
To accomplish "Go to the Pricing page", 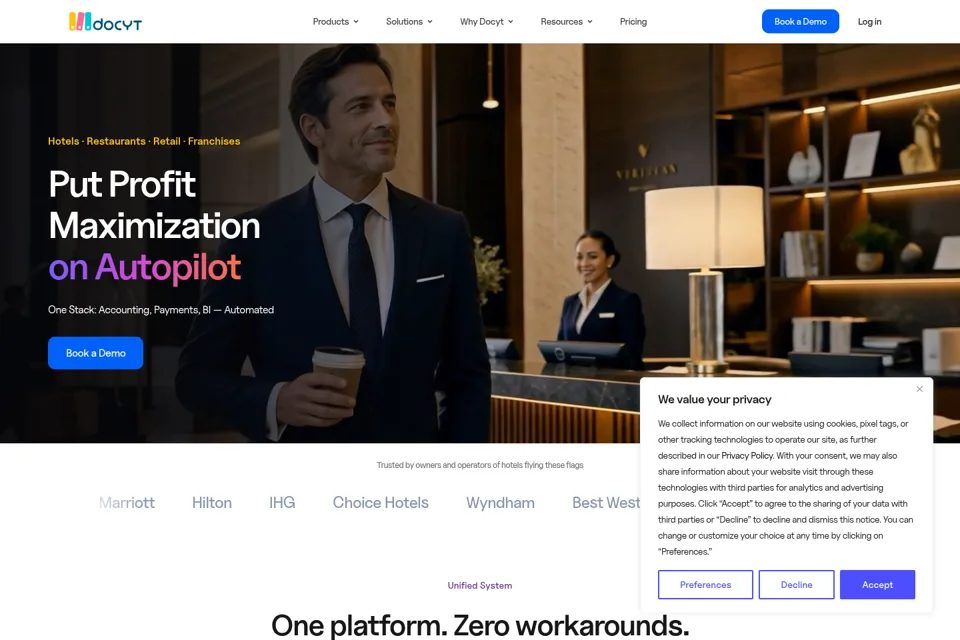I will coord(633,21).
